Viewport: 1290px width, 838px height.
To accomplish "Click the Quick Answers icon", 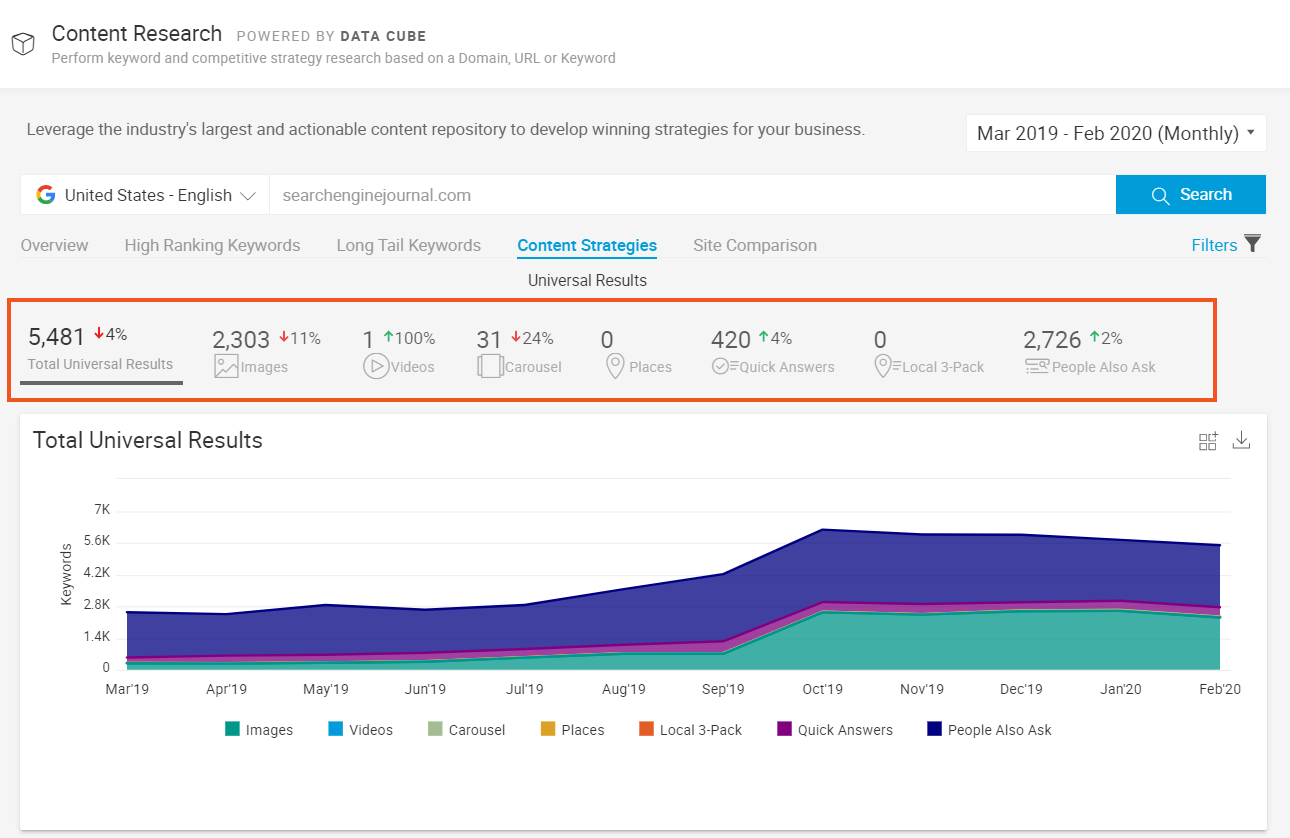I will 721,366.
